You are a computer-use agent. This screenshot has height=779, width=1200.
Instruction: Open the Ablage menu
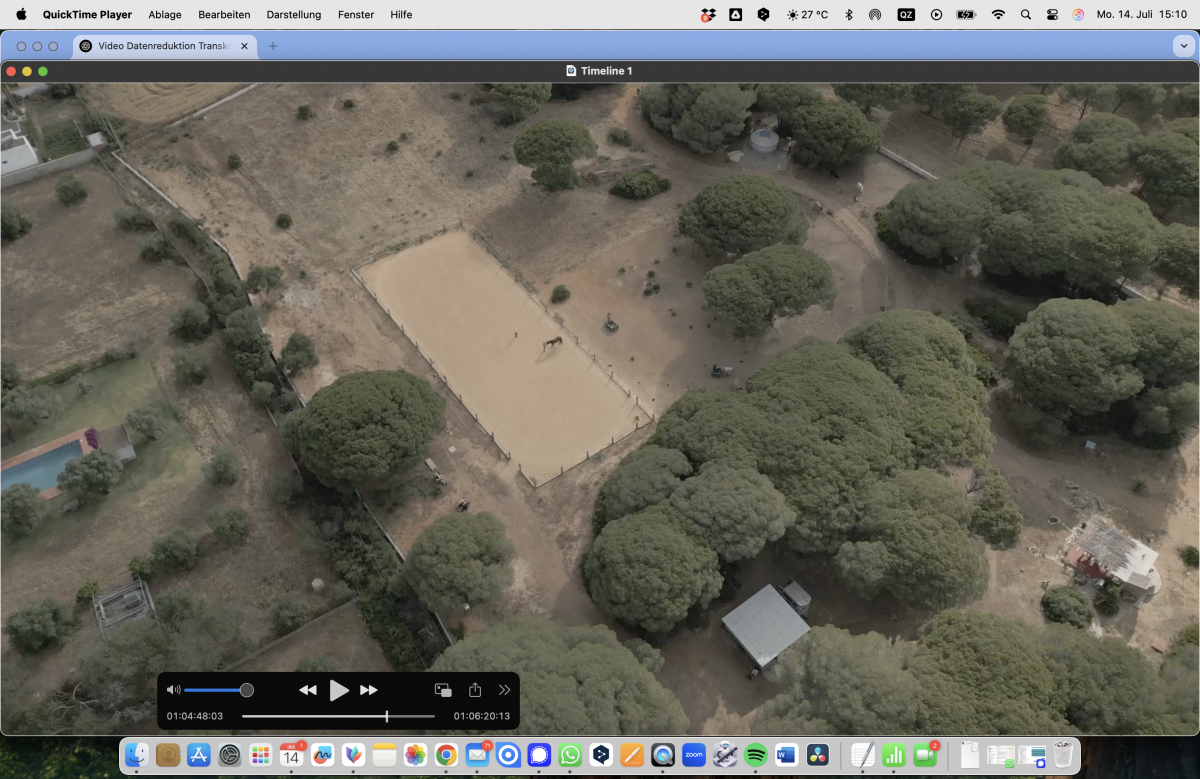click(165, 15)
